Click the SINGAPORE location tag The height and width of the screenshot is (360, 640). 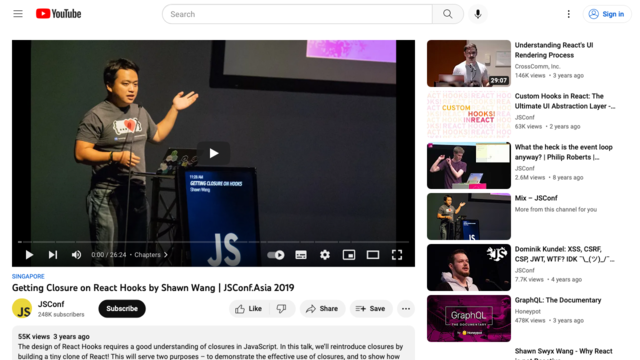(28, 276)
